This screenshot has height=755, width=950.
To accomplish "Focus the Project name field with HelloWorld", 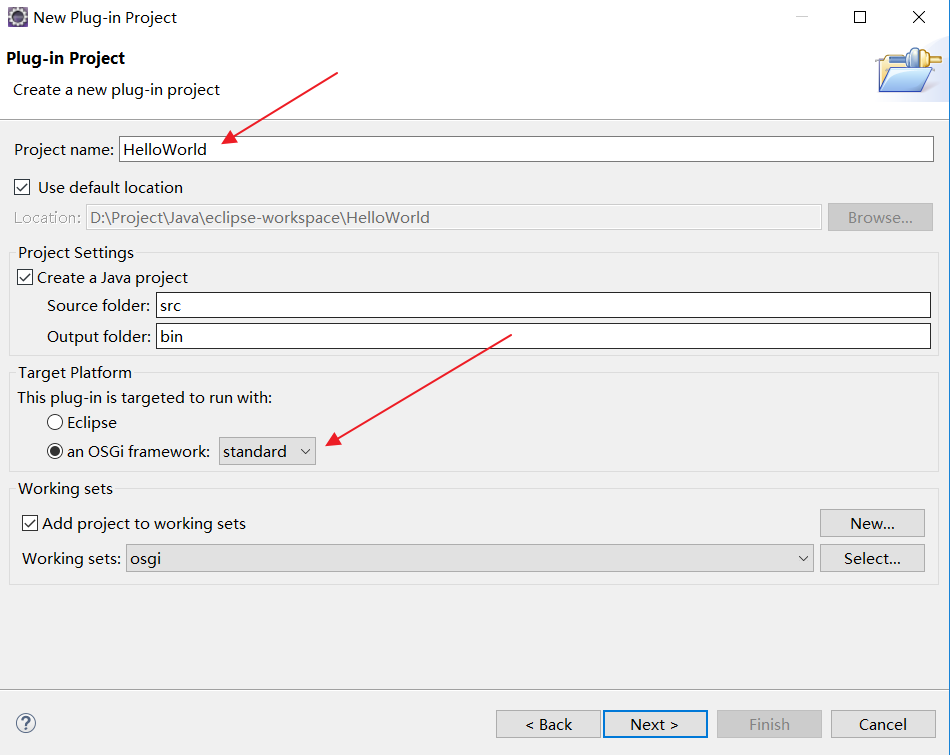I will pos(526,149).
